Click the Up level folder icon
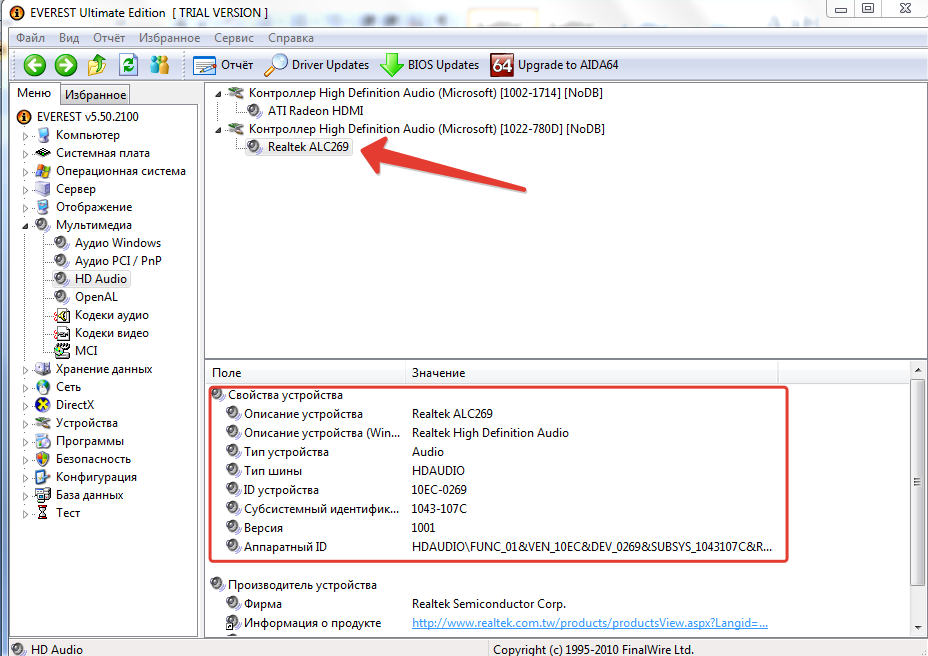 click(x=97, y=65)
